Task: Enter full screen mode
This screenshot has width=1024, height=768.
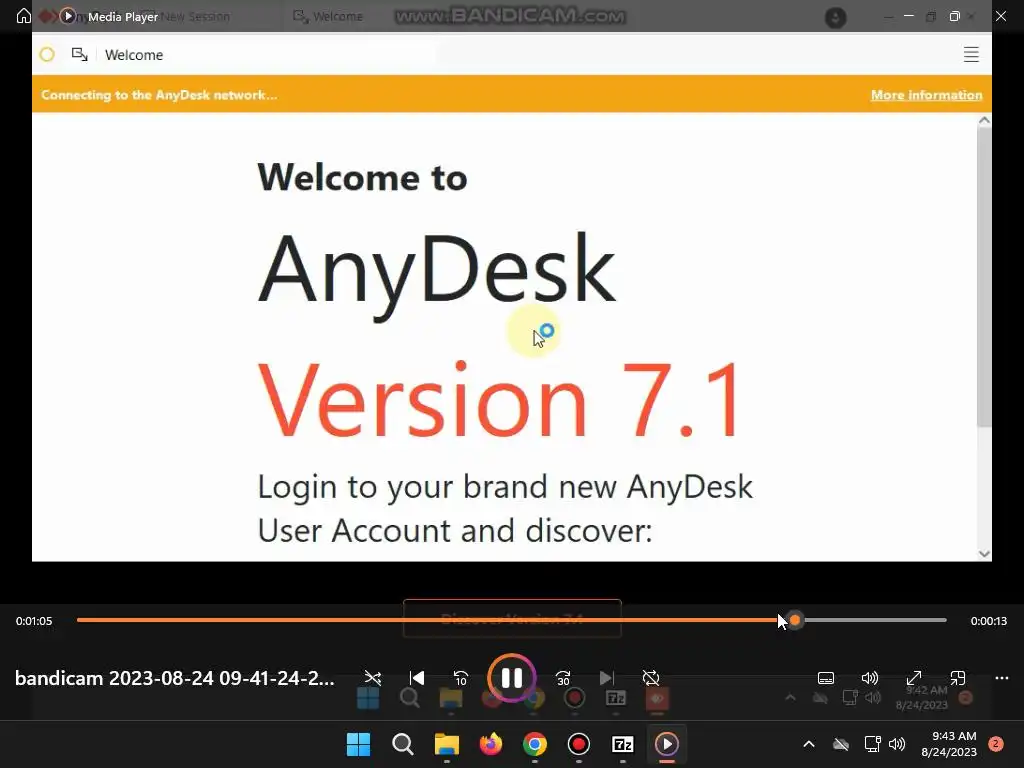Action: [914, 678]
